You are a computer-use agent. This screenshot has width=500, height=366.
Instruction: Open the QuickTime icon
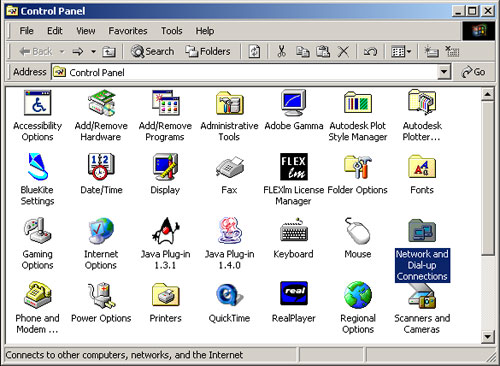(229, 295)
